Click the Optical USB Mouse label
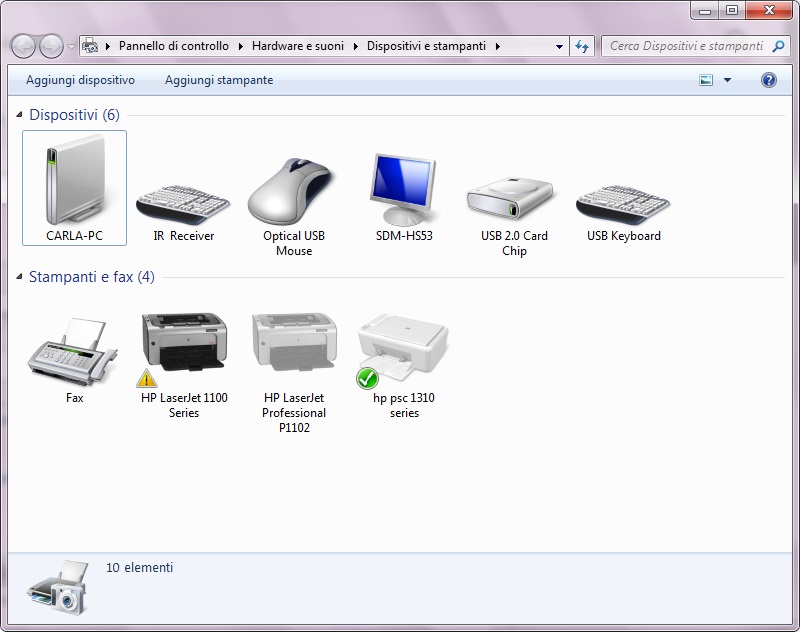The height and width of the screenshot is (632, 800). pyautogui.click(x=294, y=243)
